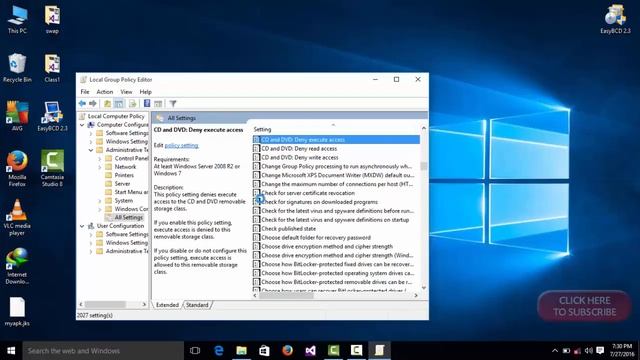640x360 pixels.
Task: Open File Explorer from the taskbar
Action: click(x=242, y=351)
